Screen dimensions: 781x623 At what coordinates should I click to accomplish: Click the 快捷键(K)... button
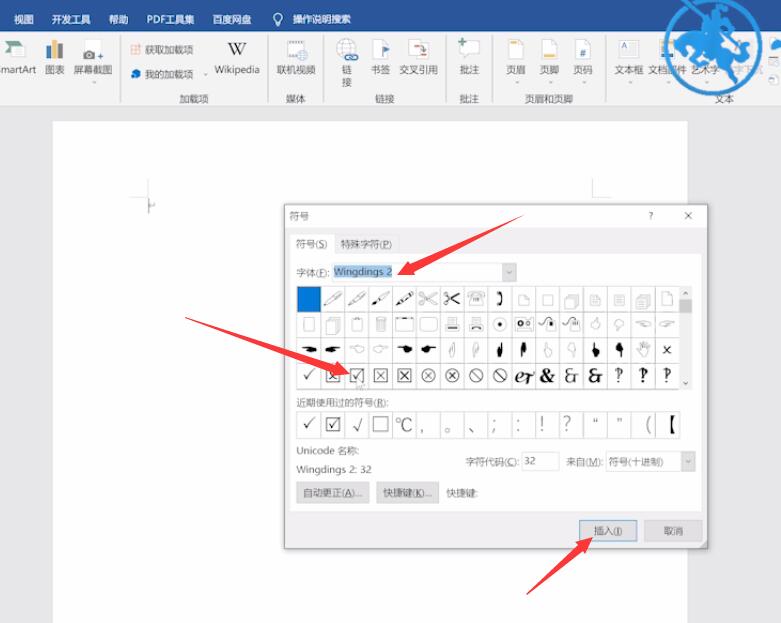click(407, 493)
